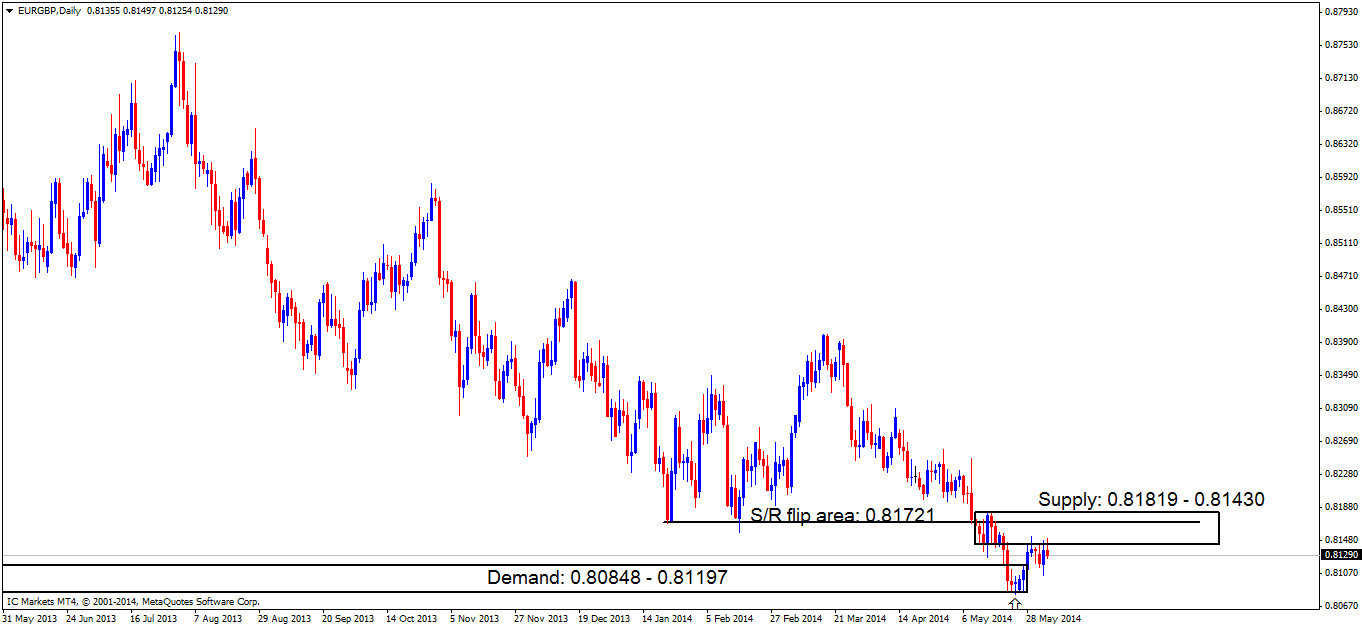Click the 7 Aug 2013 date label
This screenshot has height=627, width=1362.
coord(219,619)
